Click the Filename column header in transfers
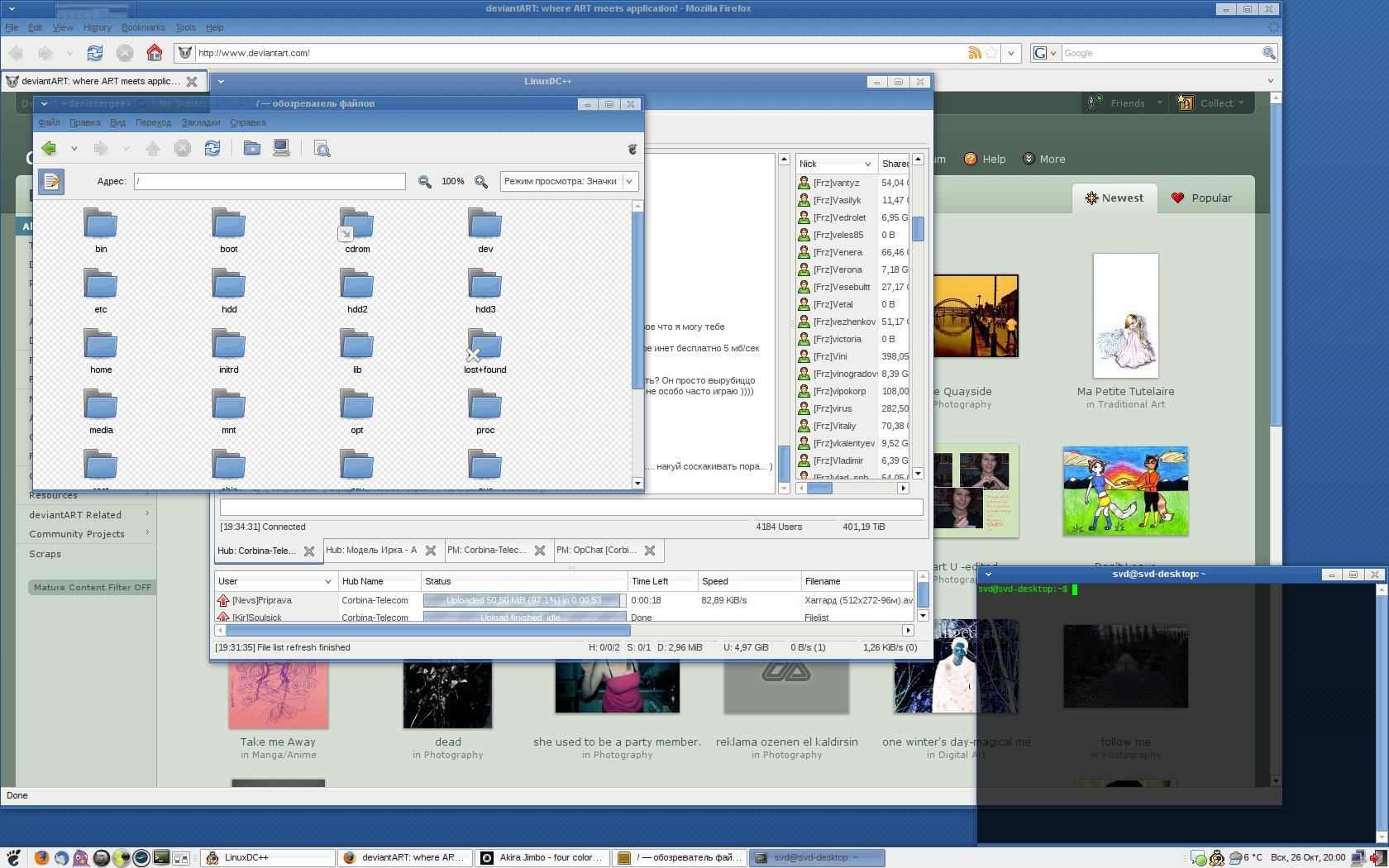 tap(857, 581)
